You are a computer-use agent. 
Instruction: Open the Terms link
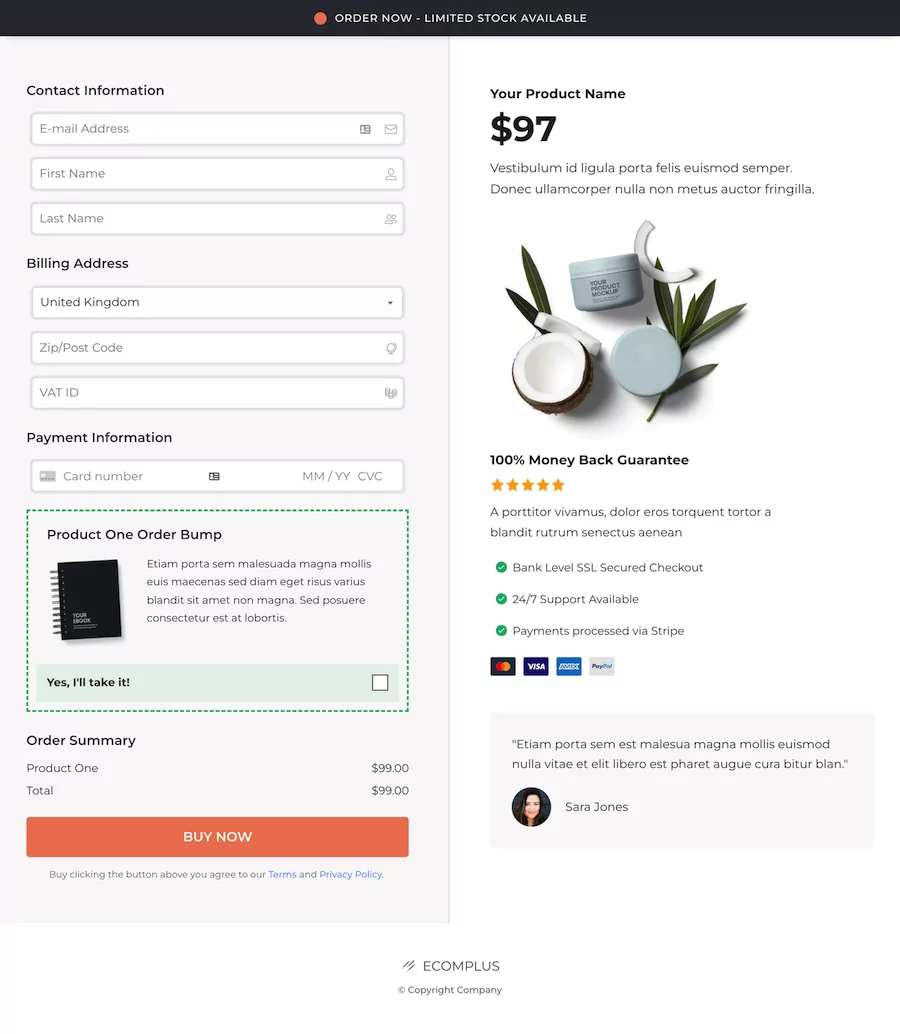282,874
